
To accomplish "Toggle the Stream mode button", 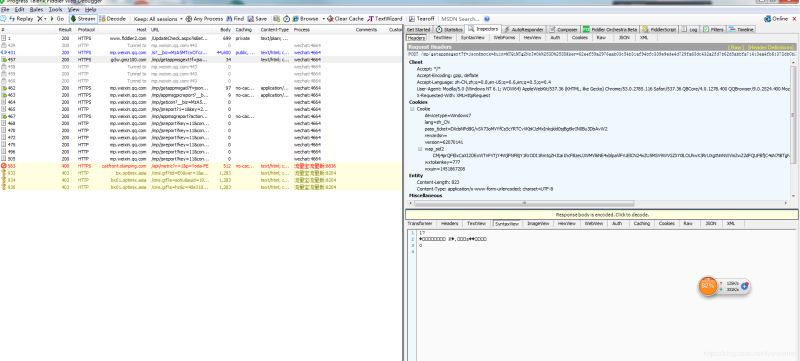I will coord(83,19).
